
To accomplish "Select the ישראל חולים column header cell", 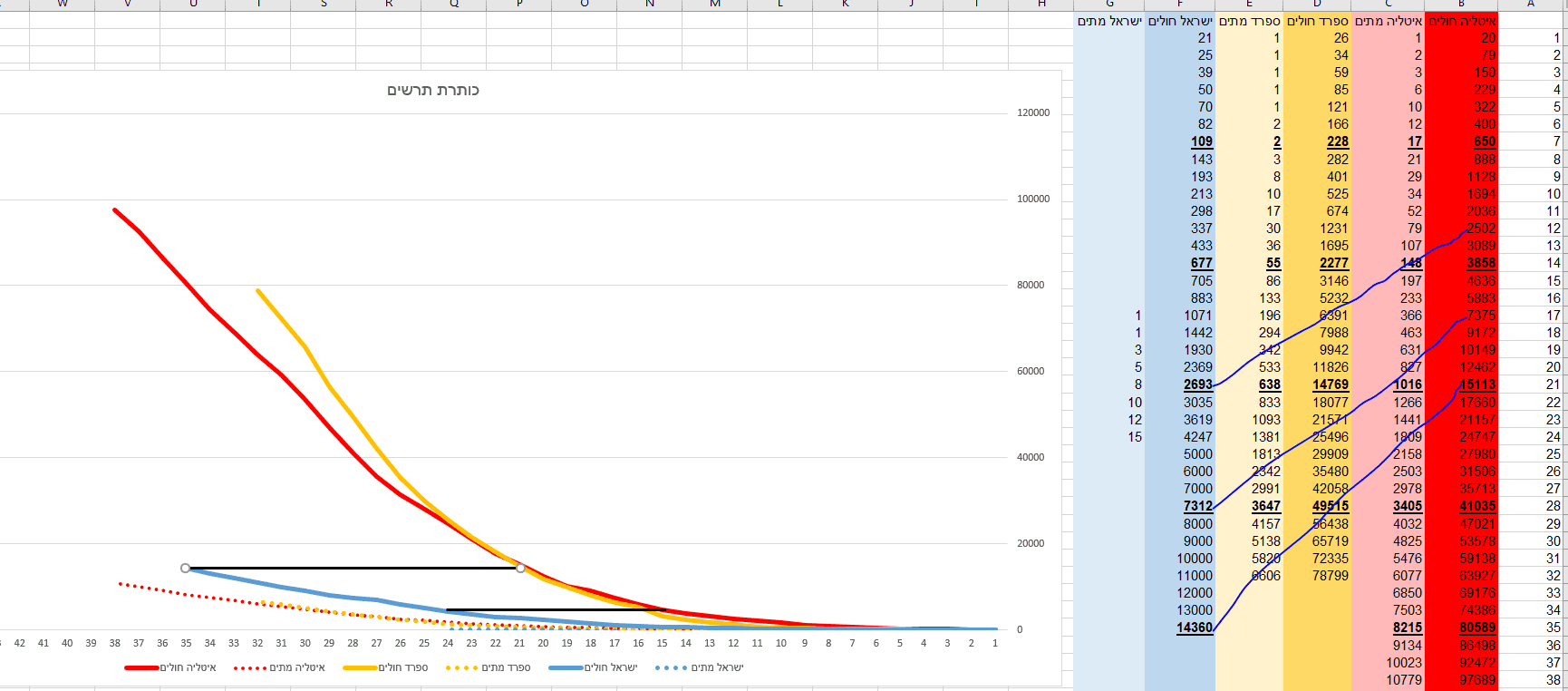I will (x=1179, y=21).
